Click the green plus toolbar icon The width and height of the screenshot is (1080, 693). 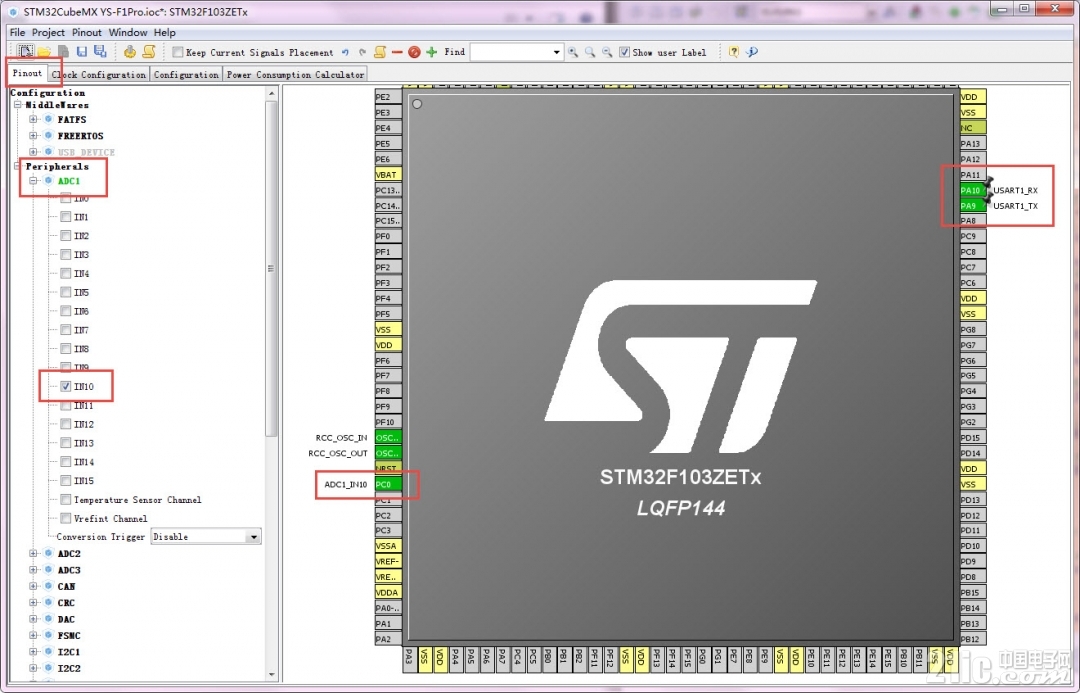[x=432, y=52]
